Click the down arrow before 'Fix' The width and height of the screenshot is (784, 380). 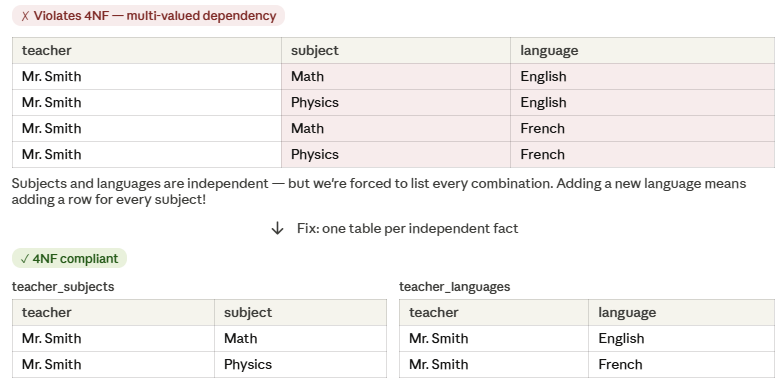coord(278,228)
